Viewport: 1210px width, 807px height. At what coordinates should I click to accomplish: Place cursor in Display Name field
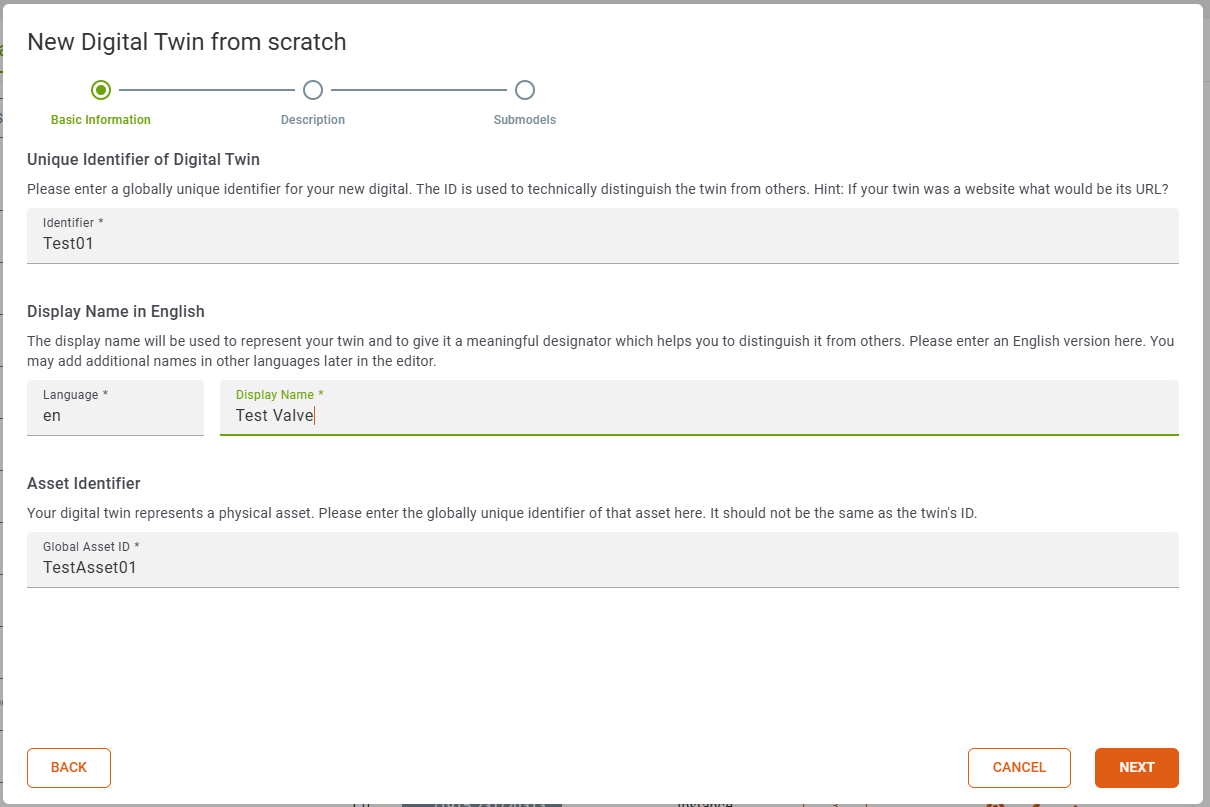pos(698,415)
